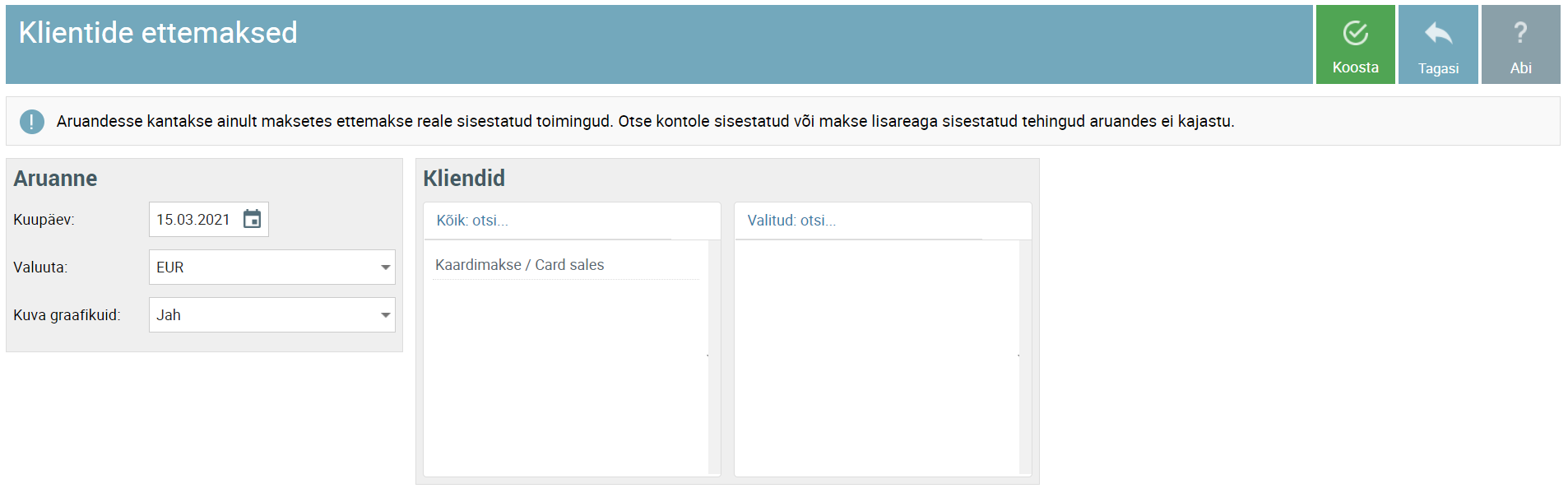Click the Koosta checkmark icon
Viewport: 1568px width, 493px height.
click(x=1355, y=33)
